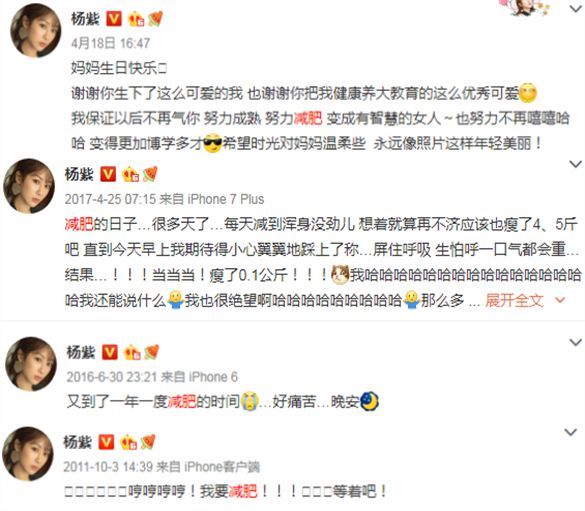Click the profile avatar of the first post
Image resolution: width=585 pixels, height=511 pixels.
(x=36, y=31)
